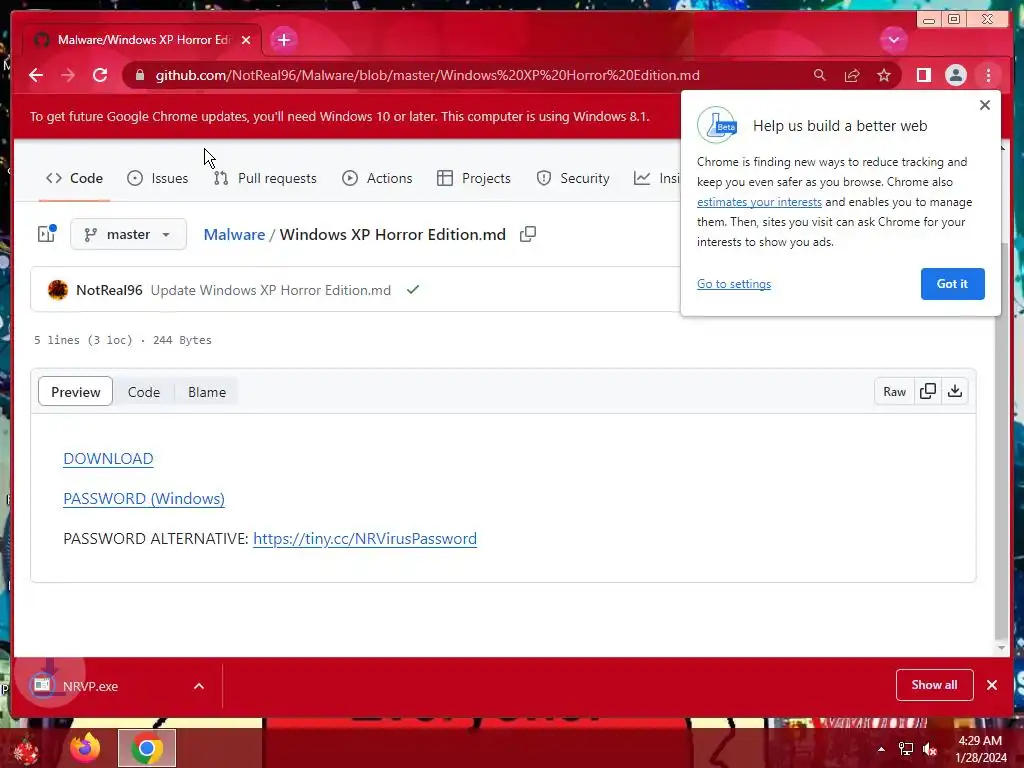Open a new browser tab
1024x768 pixels.
pyautogui.click(x=283, y=40)
